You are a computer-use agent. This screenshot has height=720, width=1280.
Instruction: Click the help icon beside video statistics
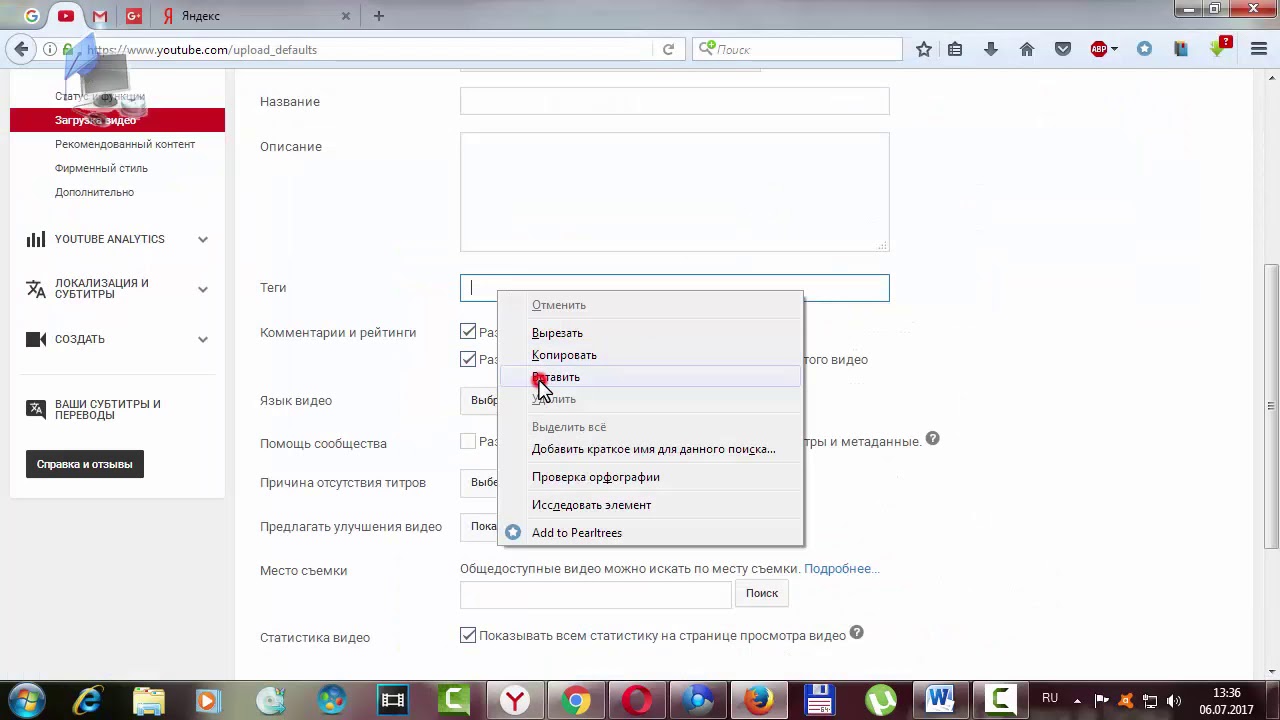(x=856, y=634)
